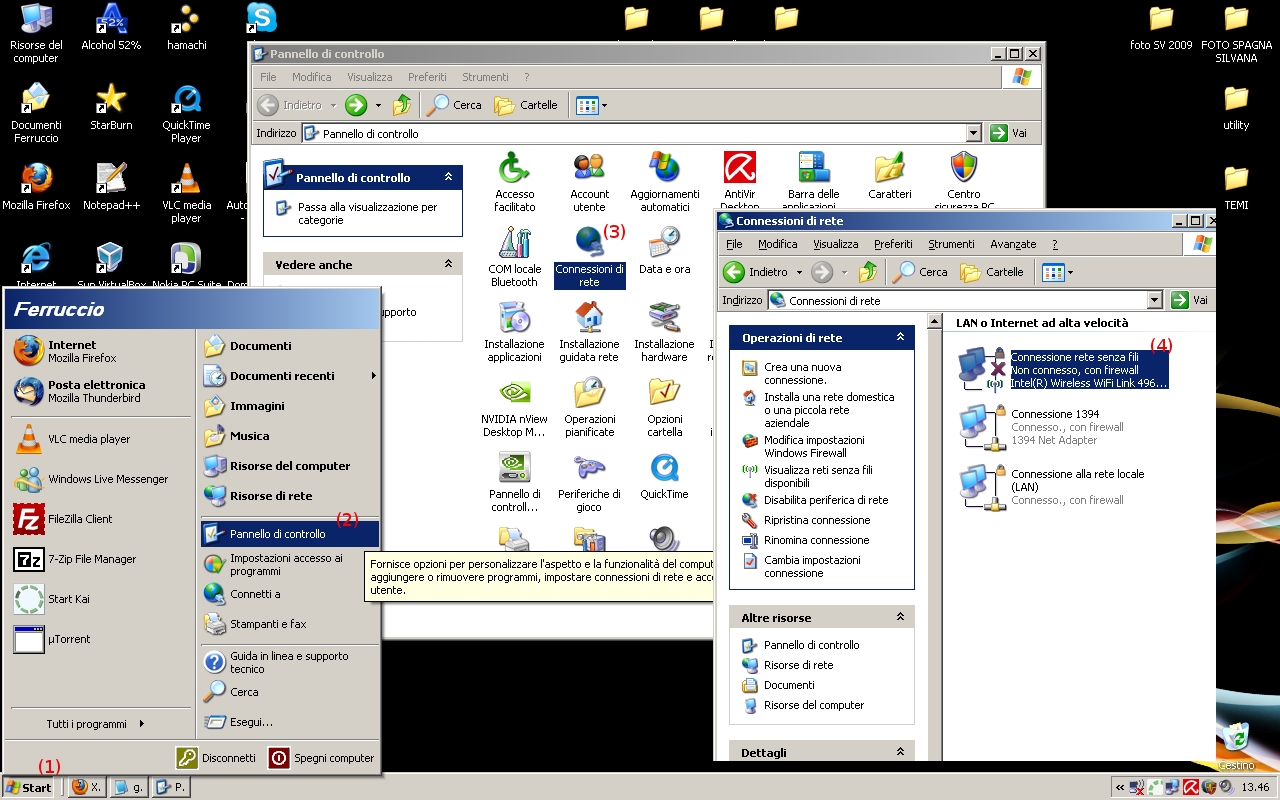Screen dimensions: 1280x800
Task: Click Visualizza reti senza fili disponibili
Action: click(x=818, y=476)
